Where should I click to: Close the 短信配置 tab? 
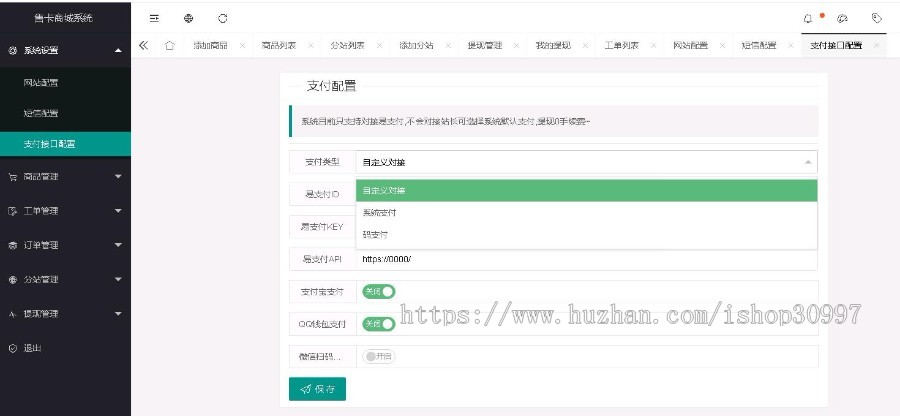[x=790, y=46]
